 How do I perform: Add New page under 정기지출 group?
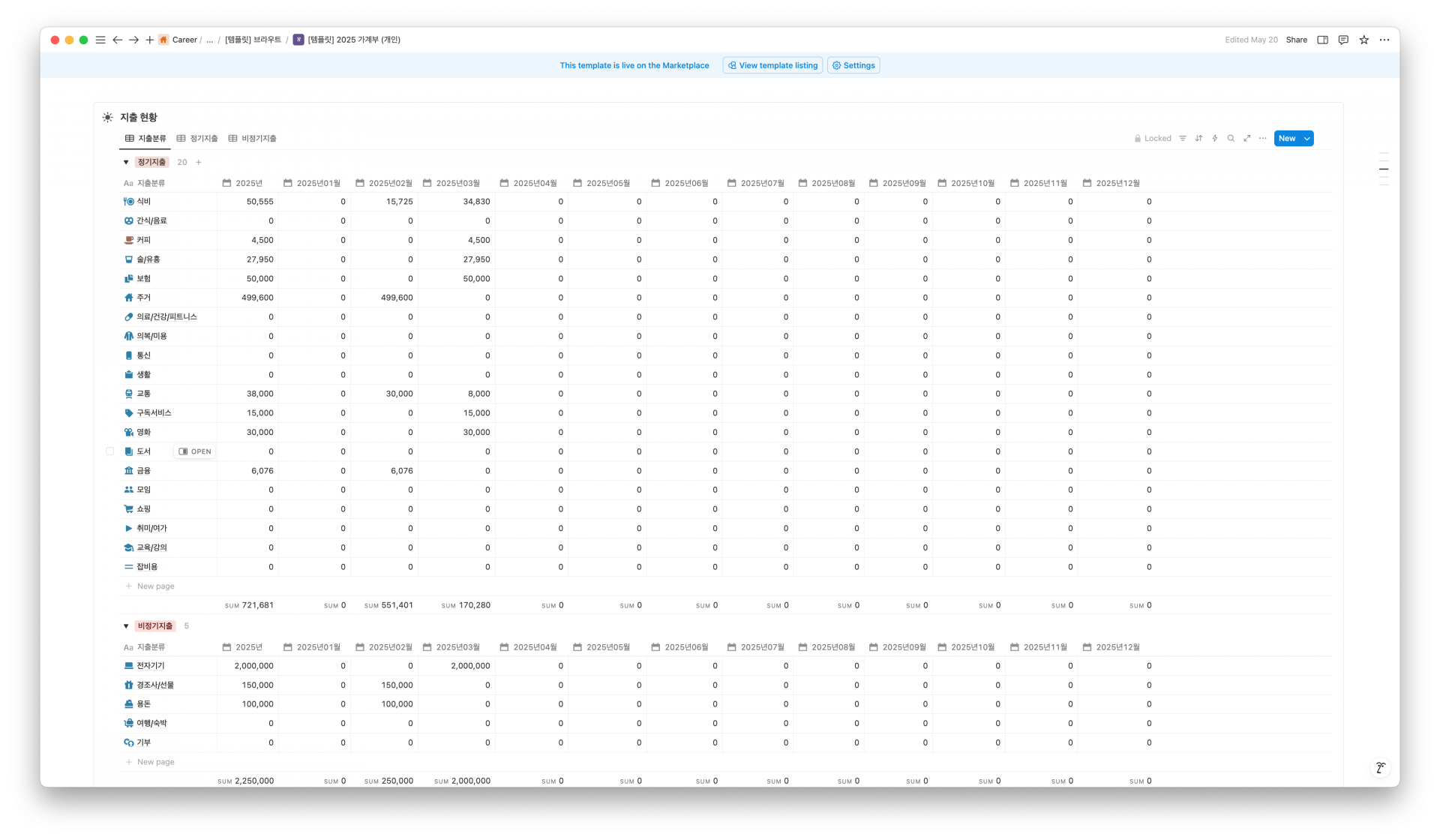(150, 586)
